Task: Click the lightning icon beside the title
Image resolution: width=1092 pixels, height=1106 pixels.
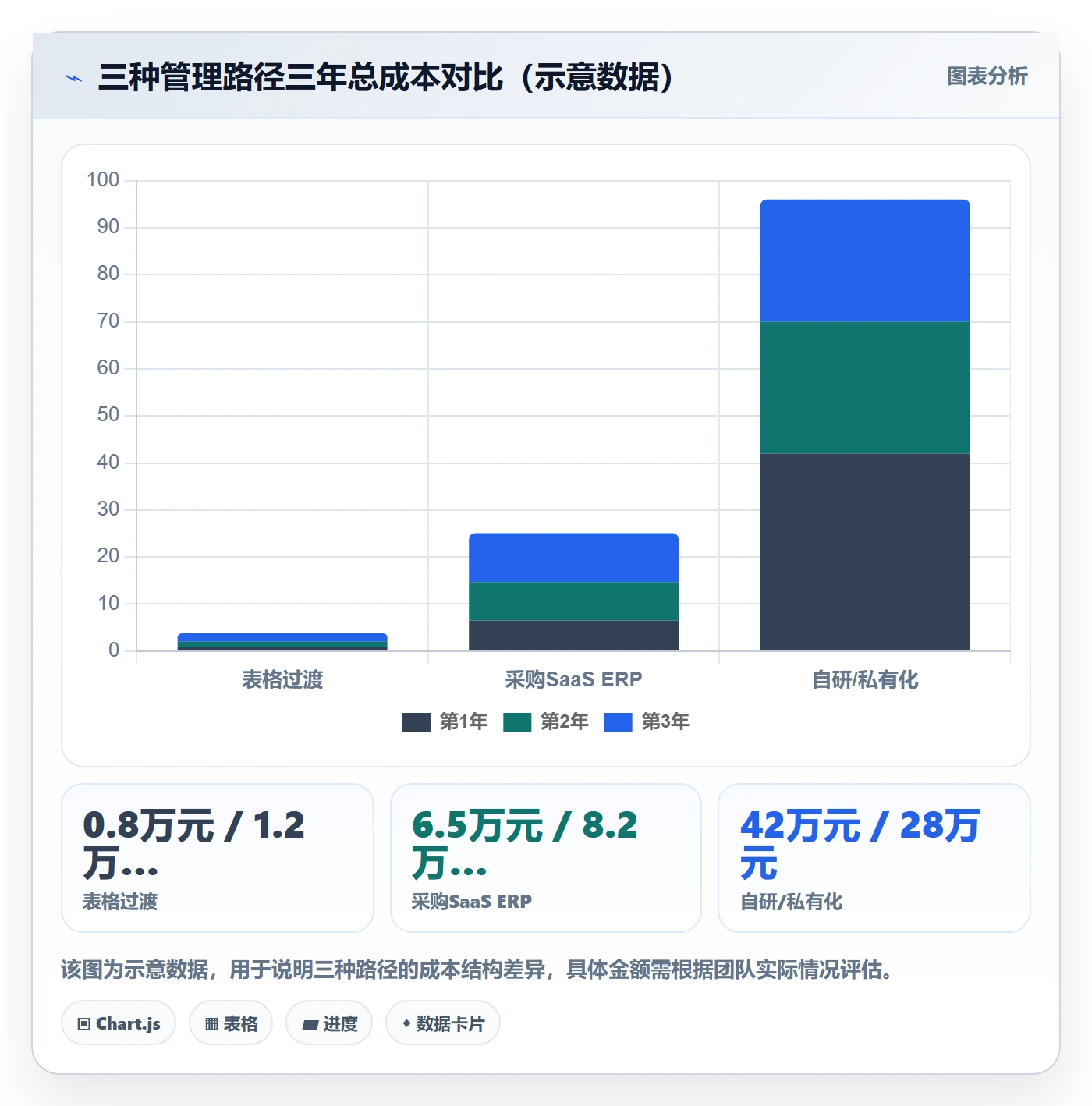Action: 74,78
